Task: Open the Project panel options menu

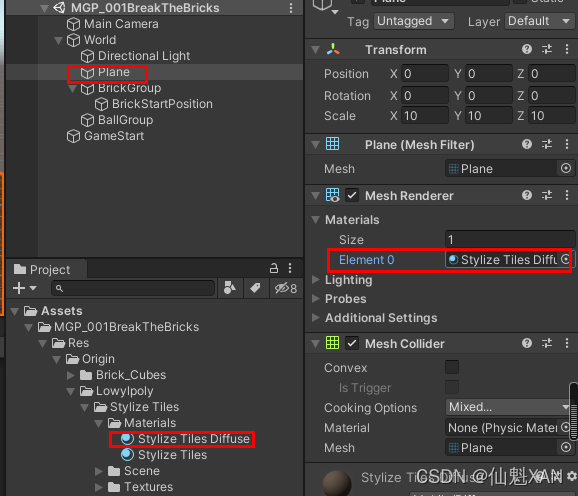Action: [x=290, y=268]
